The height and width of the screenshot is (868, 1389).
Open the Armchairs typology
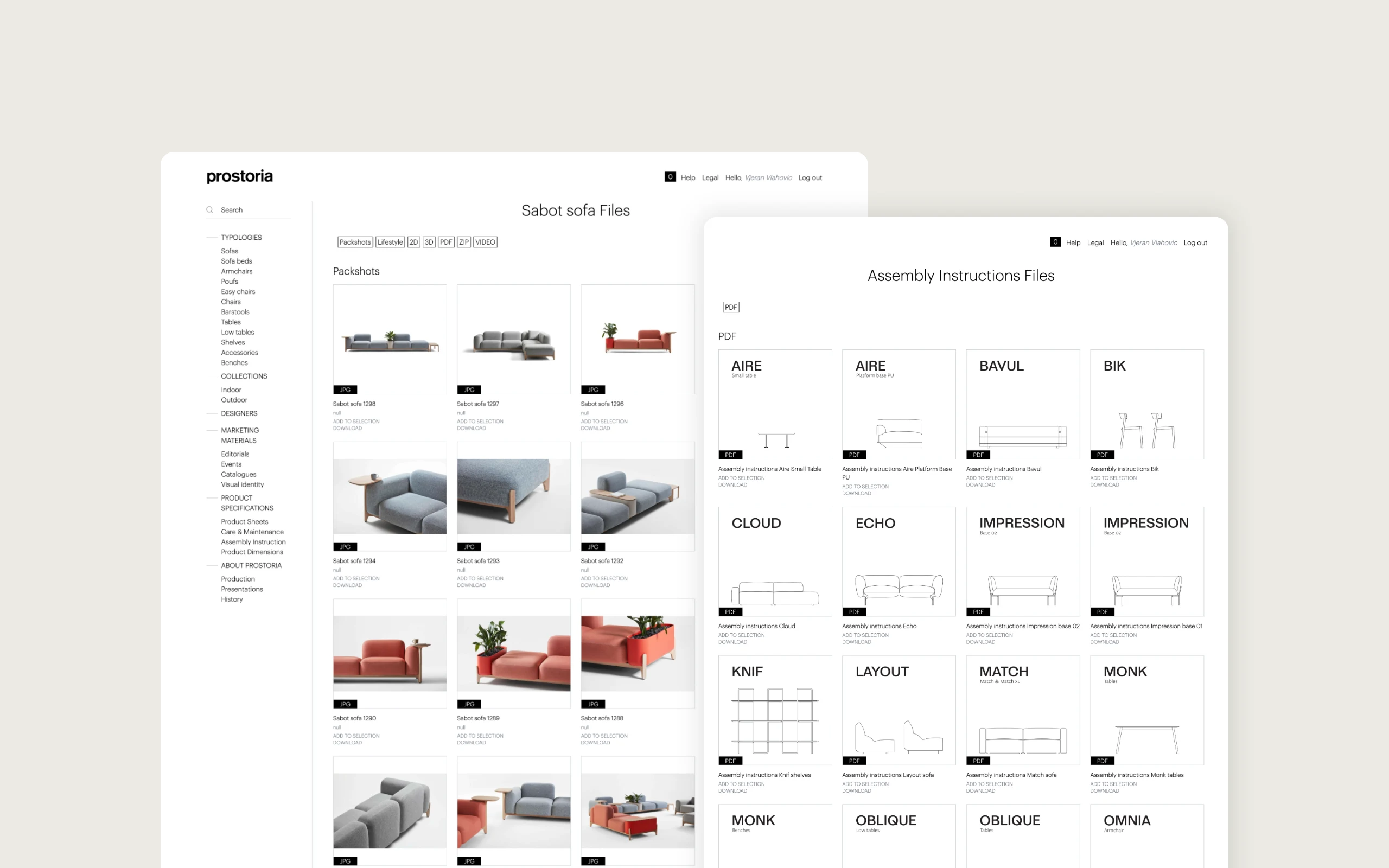(237, 271)
